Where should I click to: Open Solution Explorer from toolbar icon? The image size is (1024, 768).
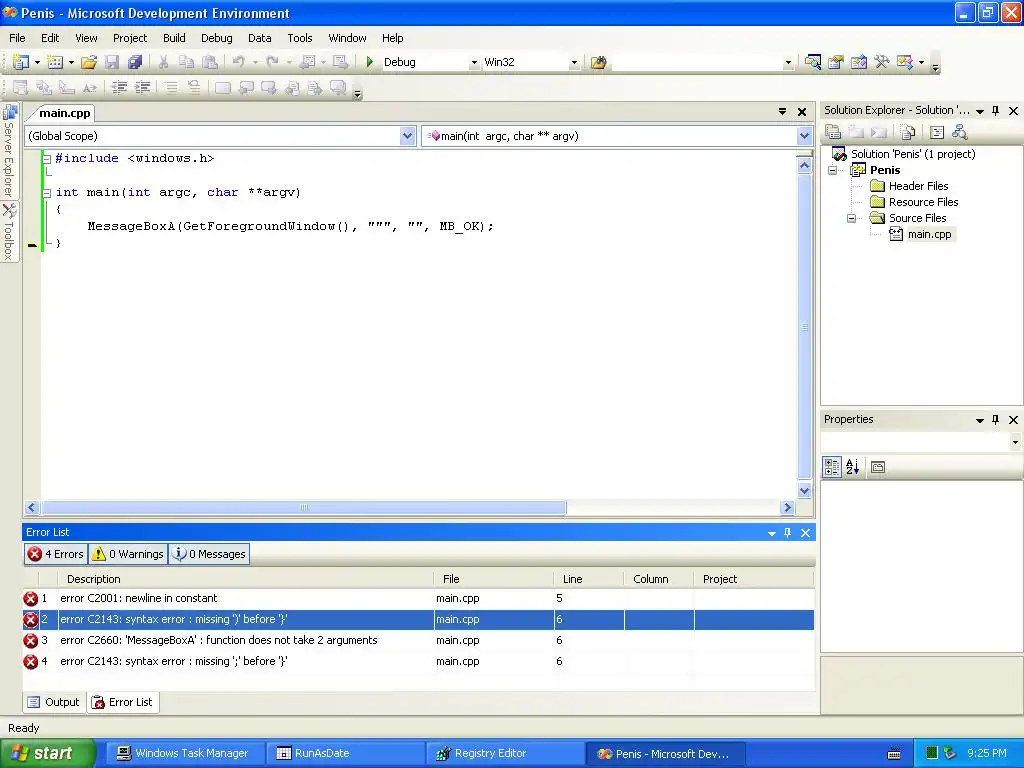pyautogui.click(x=812, y=62)
